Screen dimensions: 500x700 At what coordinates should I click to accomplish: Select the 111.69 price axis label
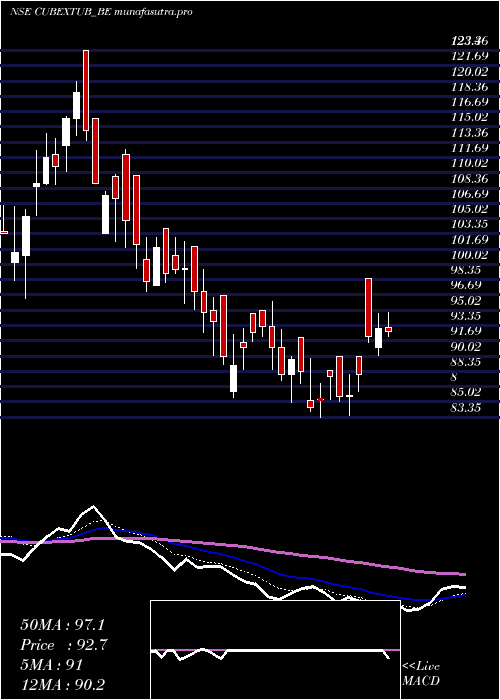tap(469, 148)
